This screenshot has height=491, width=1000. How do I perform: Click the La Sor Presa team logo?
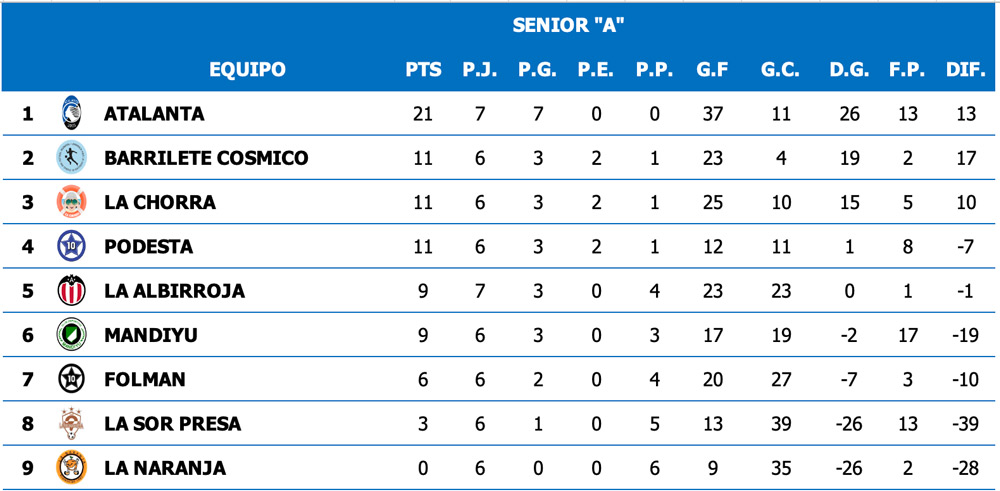click(x=71, y=424)
